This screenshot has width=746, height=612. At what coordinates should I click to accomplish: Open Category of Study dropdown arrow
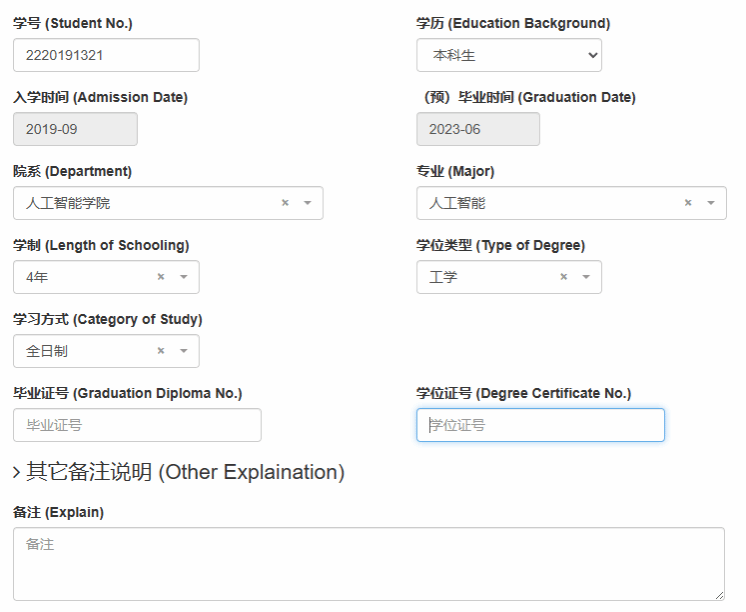click(x=183, y=351)
